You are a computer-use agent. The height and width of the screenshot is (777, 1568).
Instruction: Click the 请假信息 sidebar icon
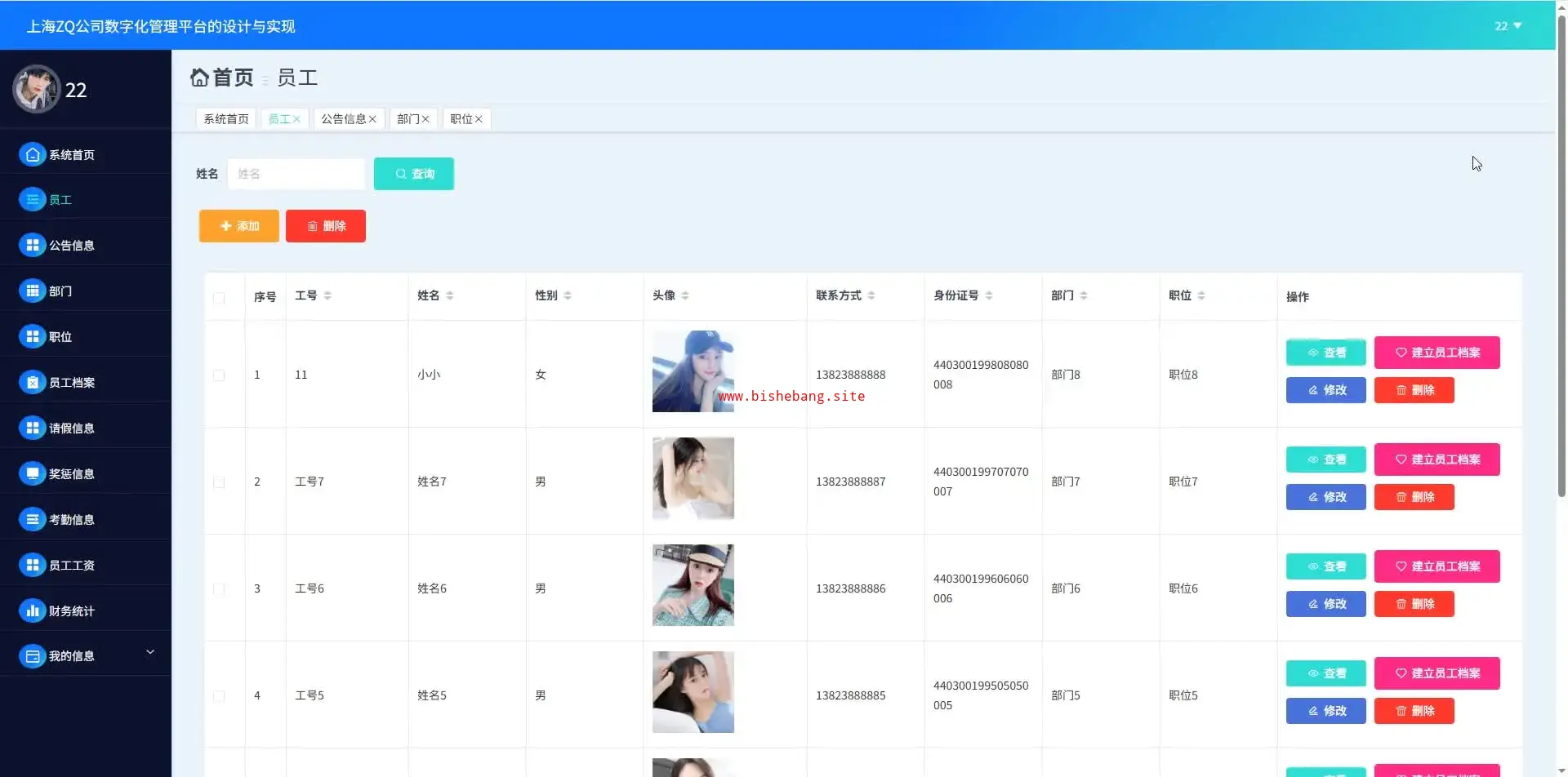point(32,428)
